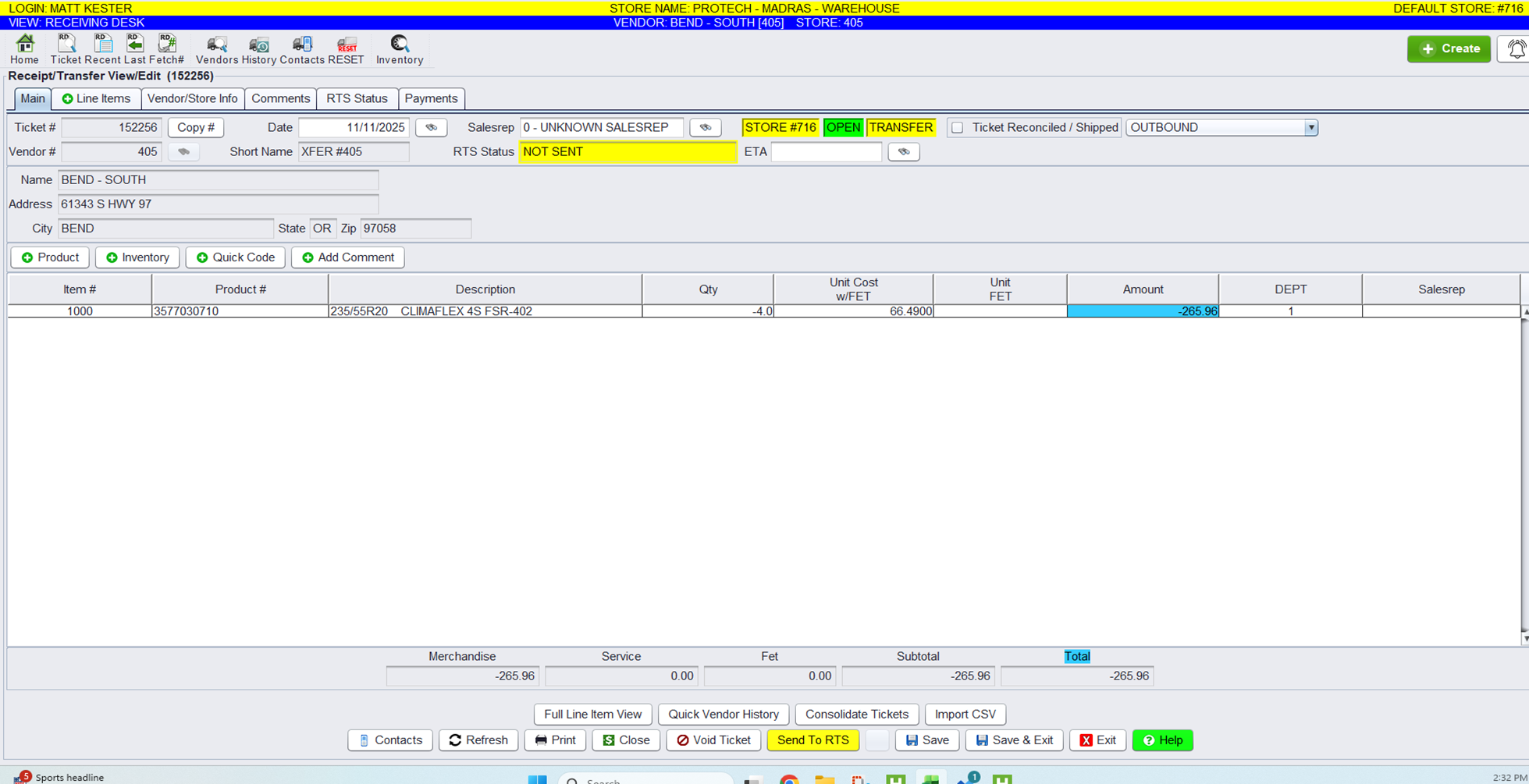The width and height of the screenshot is (1529, 784).
Task: Click the ETA input field
Action: click(826, 152)
